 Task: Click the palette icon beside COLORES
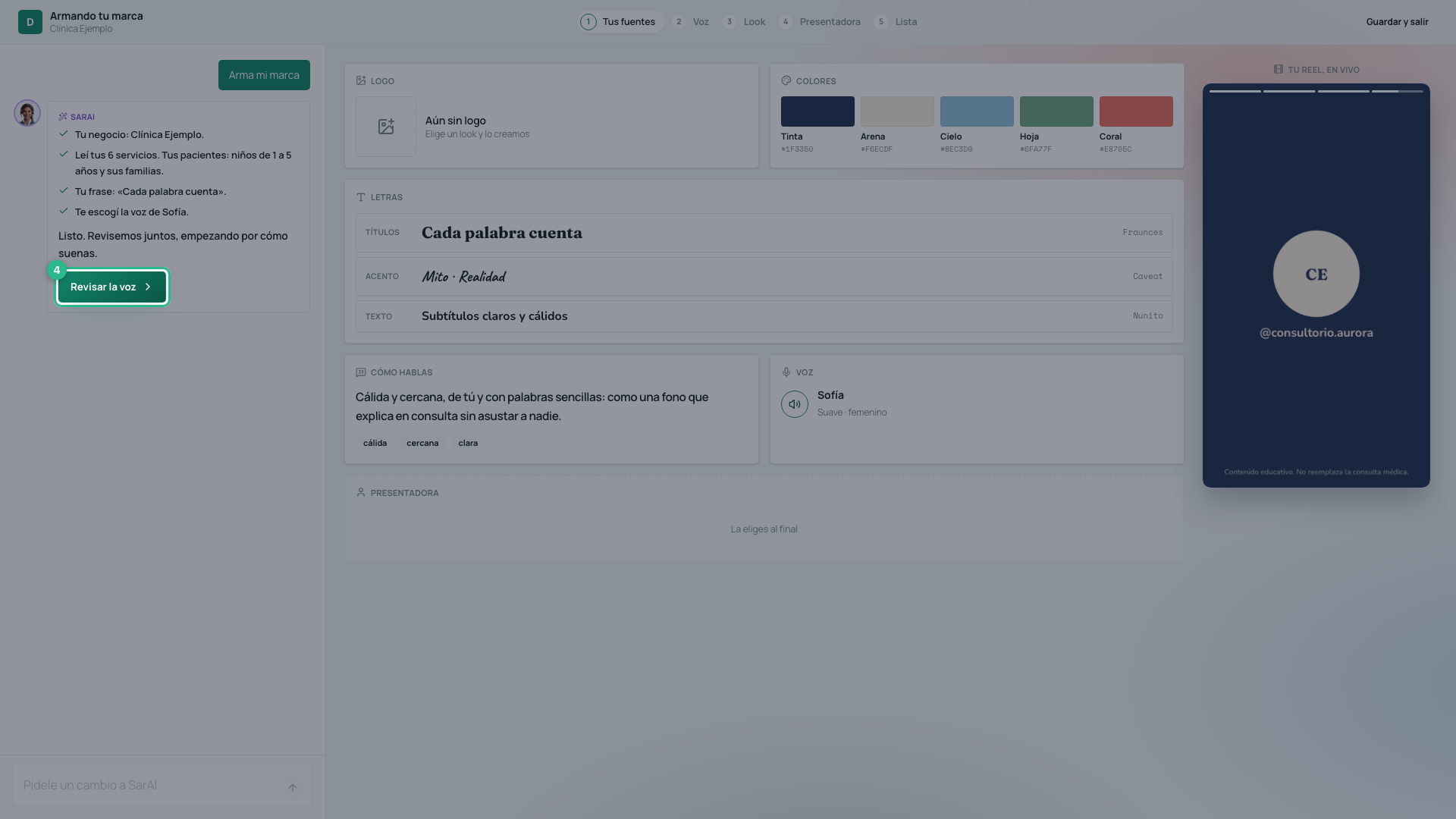tap(786, 80)
